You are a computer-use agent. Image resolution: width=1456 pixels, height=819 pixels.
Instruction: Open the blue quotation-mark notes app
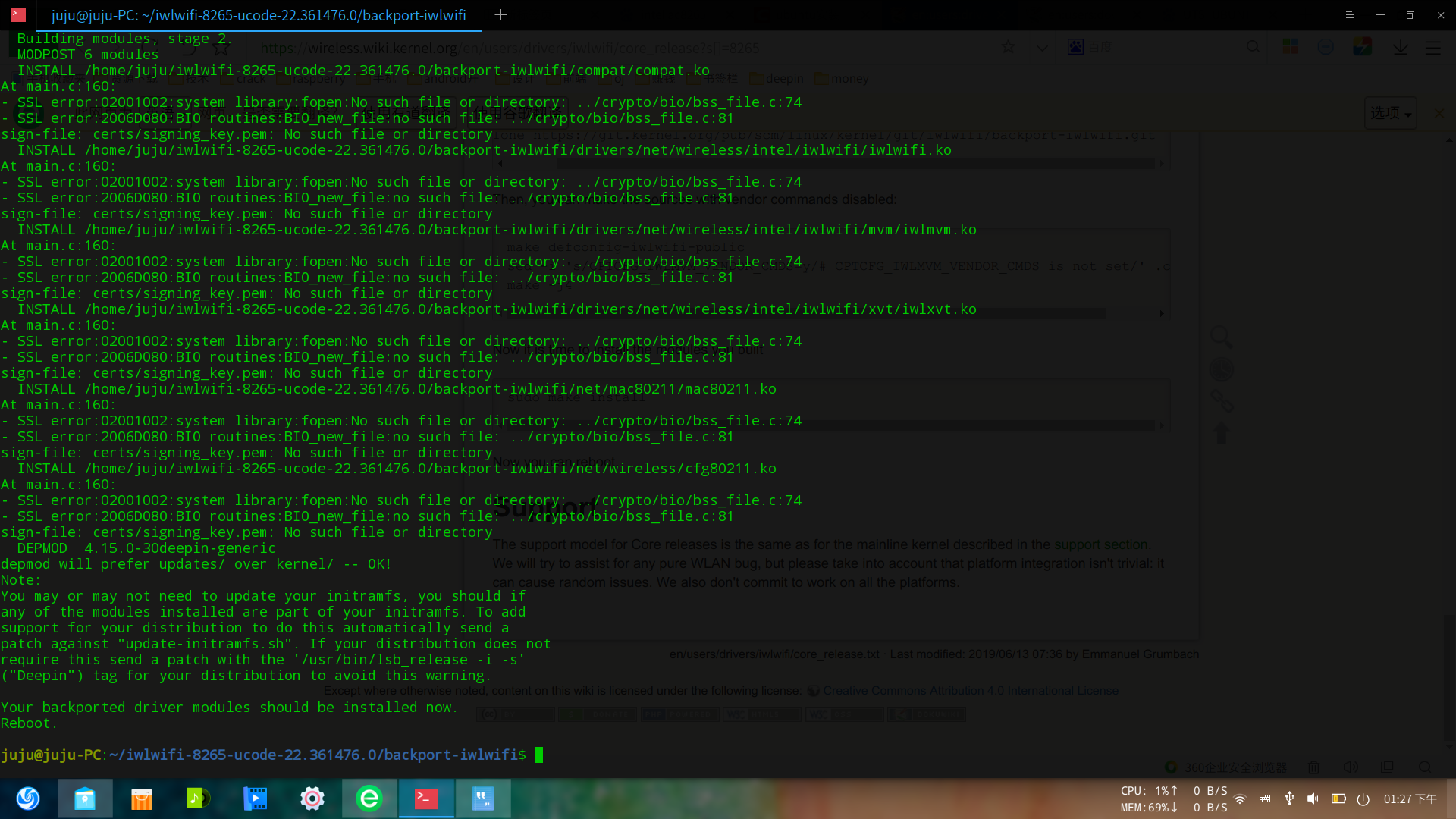[x=482, y=799]
